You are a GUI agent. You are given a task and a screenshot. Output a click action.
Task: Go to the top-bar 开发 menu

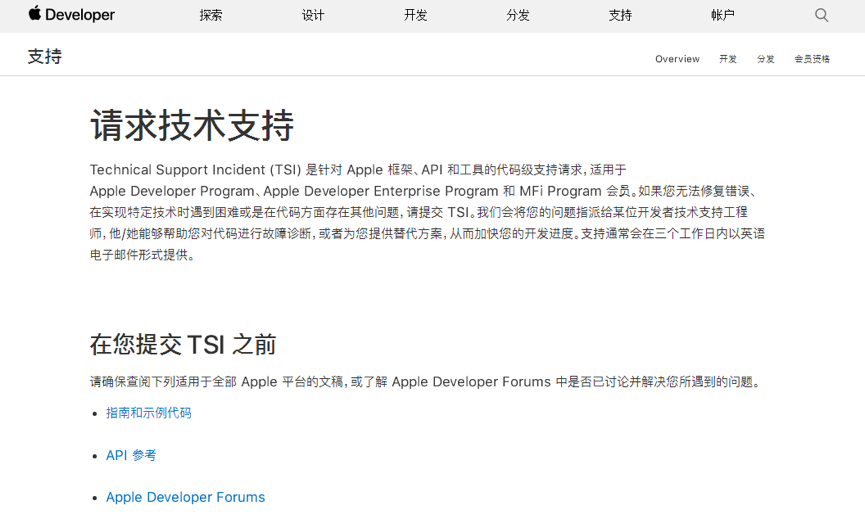tap(415, 15)
